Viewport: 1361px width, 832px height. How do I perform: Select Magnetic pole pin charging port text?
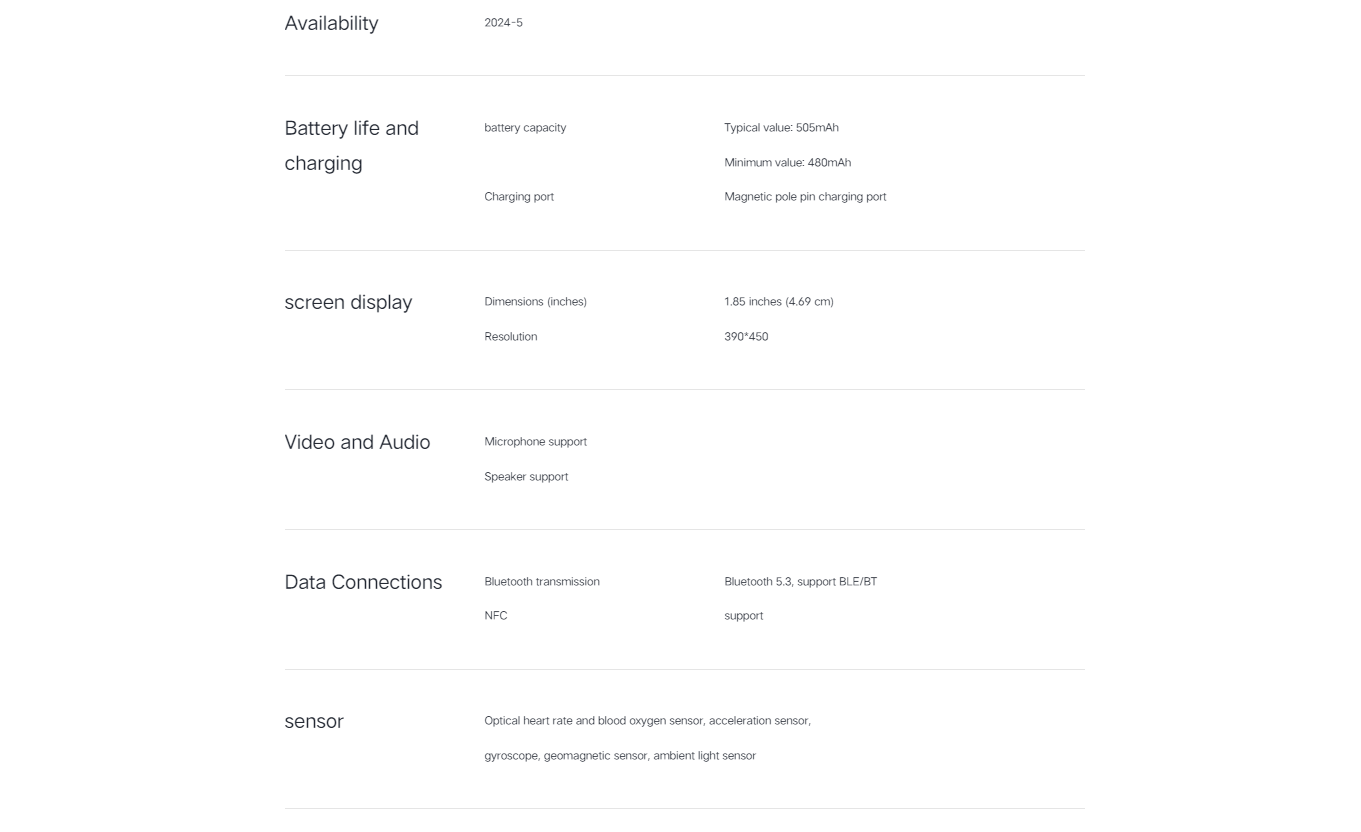click(805, 197)
